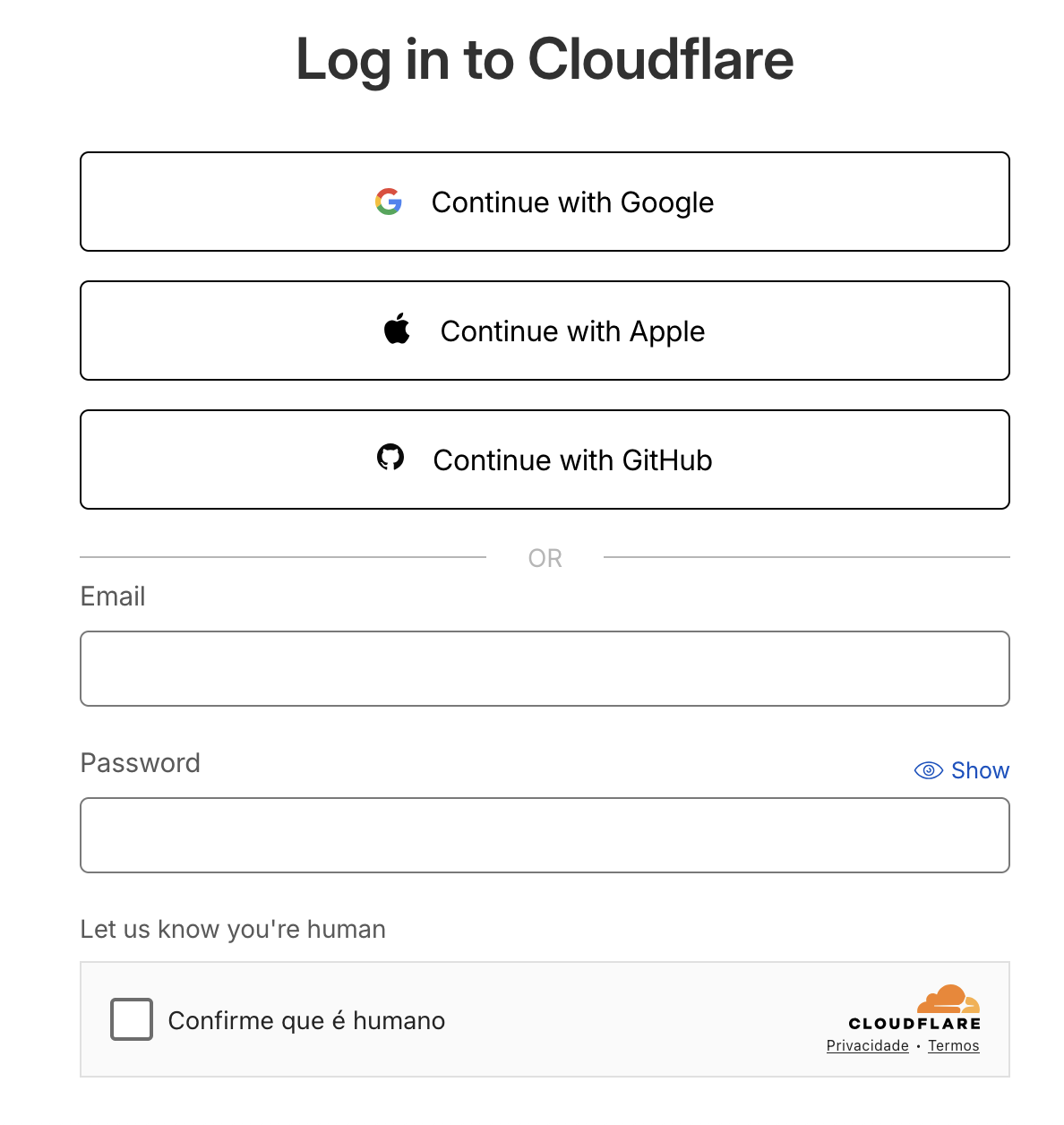Toggle password visibility with Show
This screenshot has height=1125, width=1064.
click(x=980, y=770)
